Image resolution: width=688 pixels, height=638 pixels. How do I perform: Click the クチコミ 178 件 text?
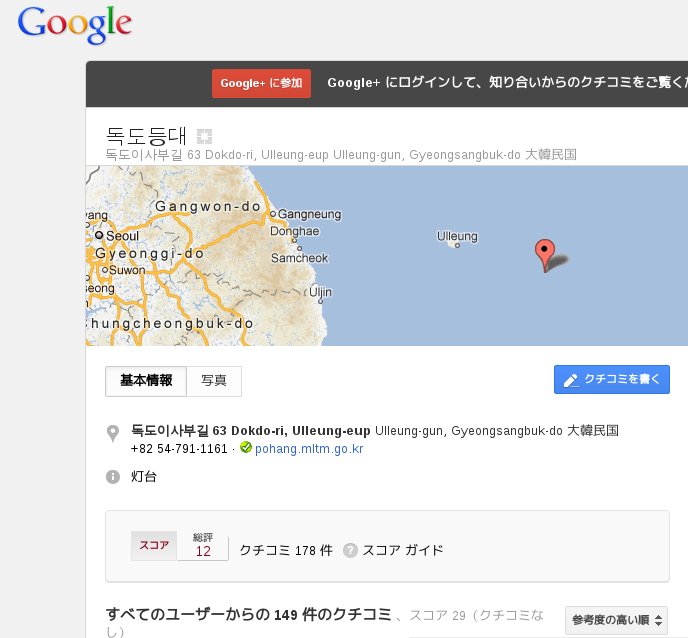(x=286, y=550)
